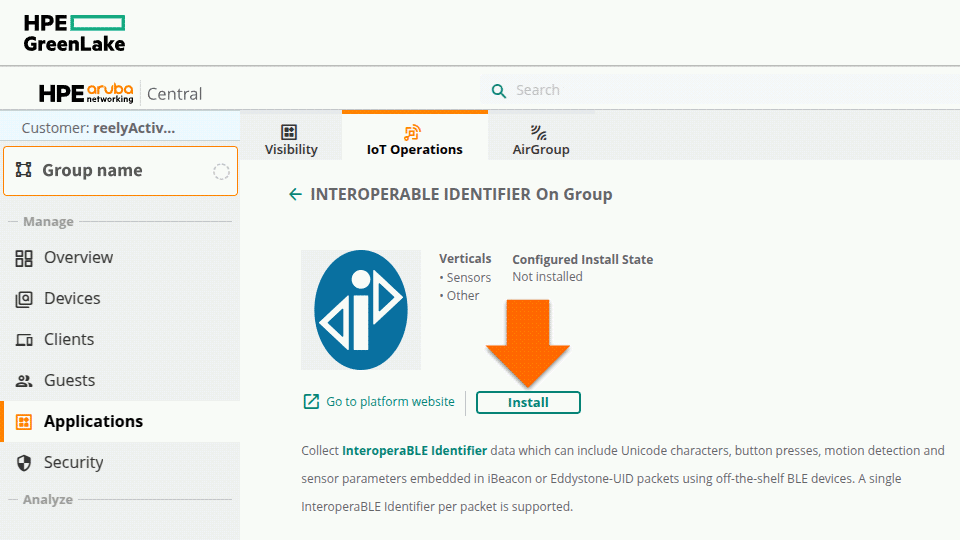
Task: Click the HPE GreenLake logo
Action: tap(74, 33)
